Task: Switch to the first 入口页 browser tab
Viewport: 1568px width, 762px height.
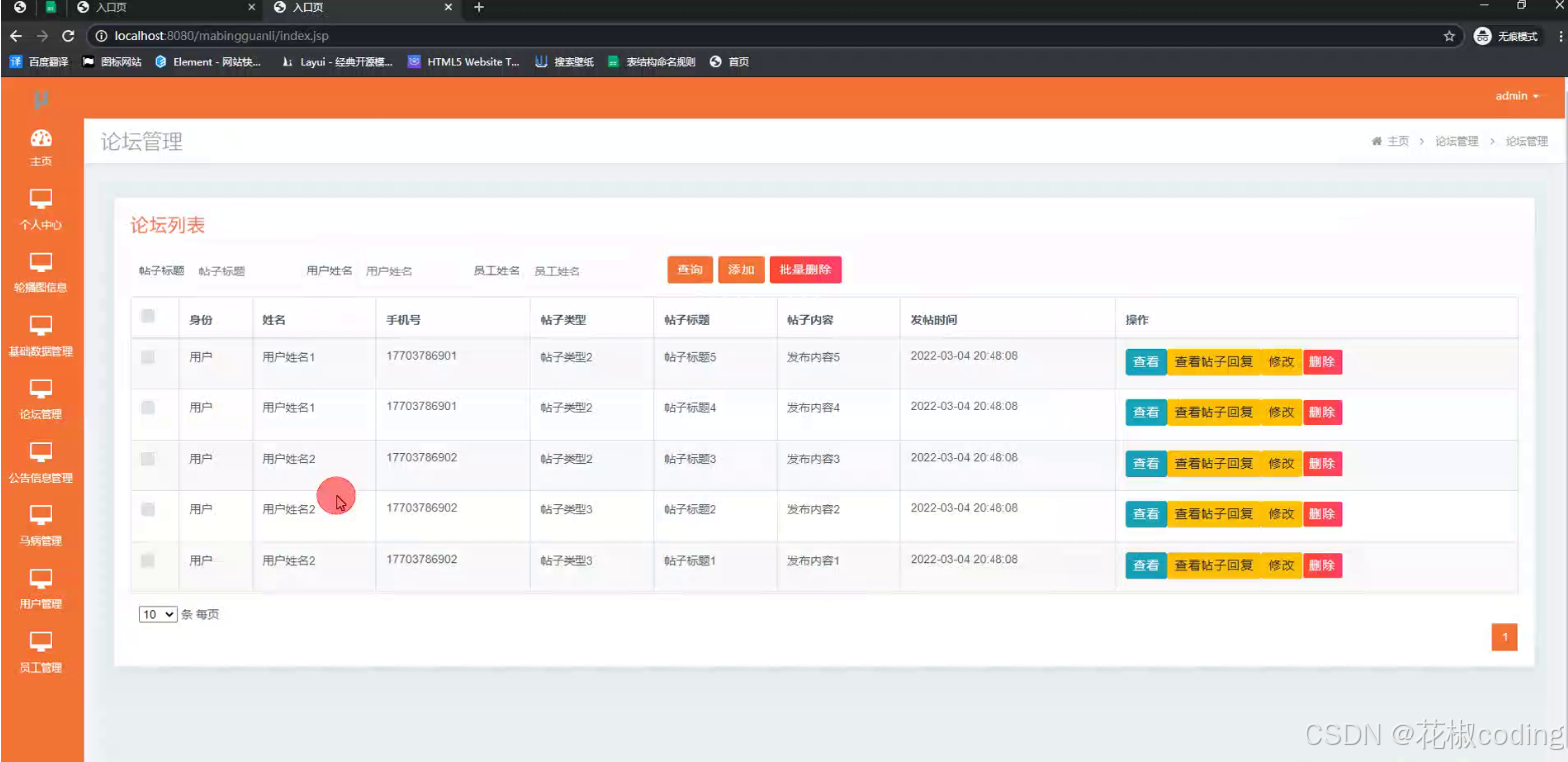Action: [163, 8]
